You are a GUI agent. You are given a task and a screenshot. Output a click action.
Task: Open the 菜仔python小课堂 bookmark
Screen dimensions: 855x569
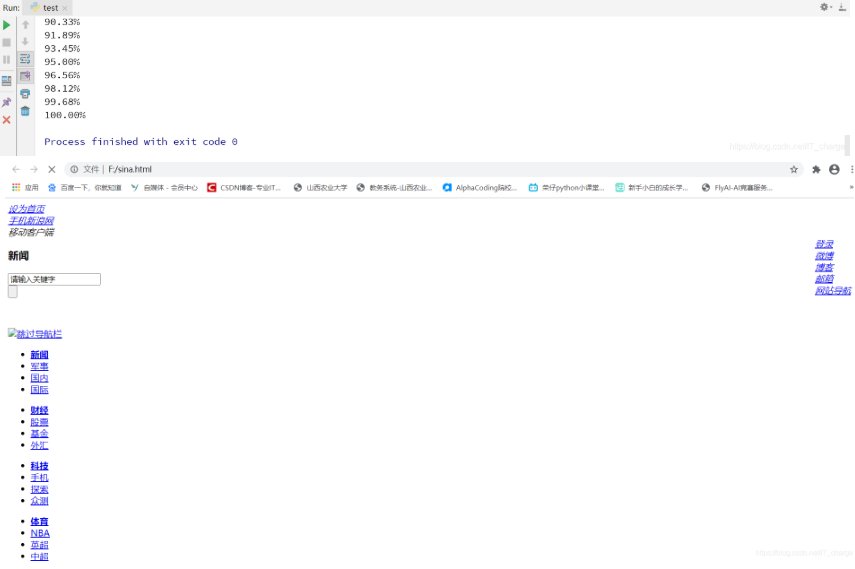click(567, 188)
